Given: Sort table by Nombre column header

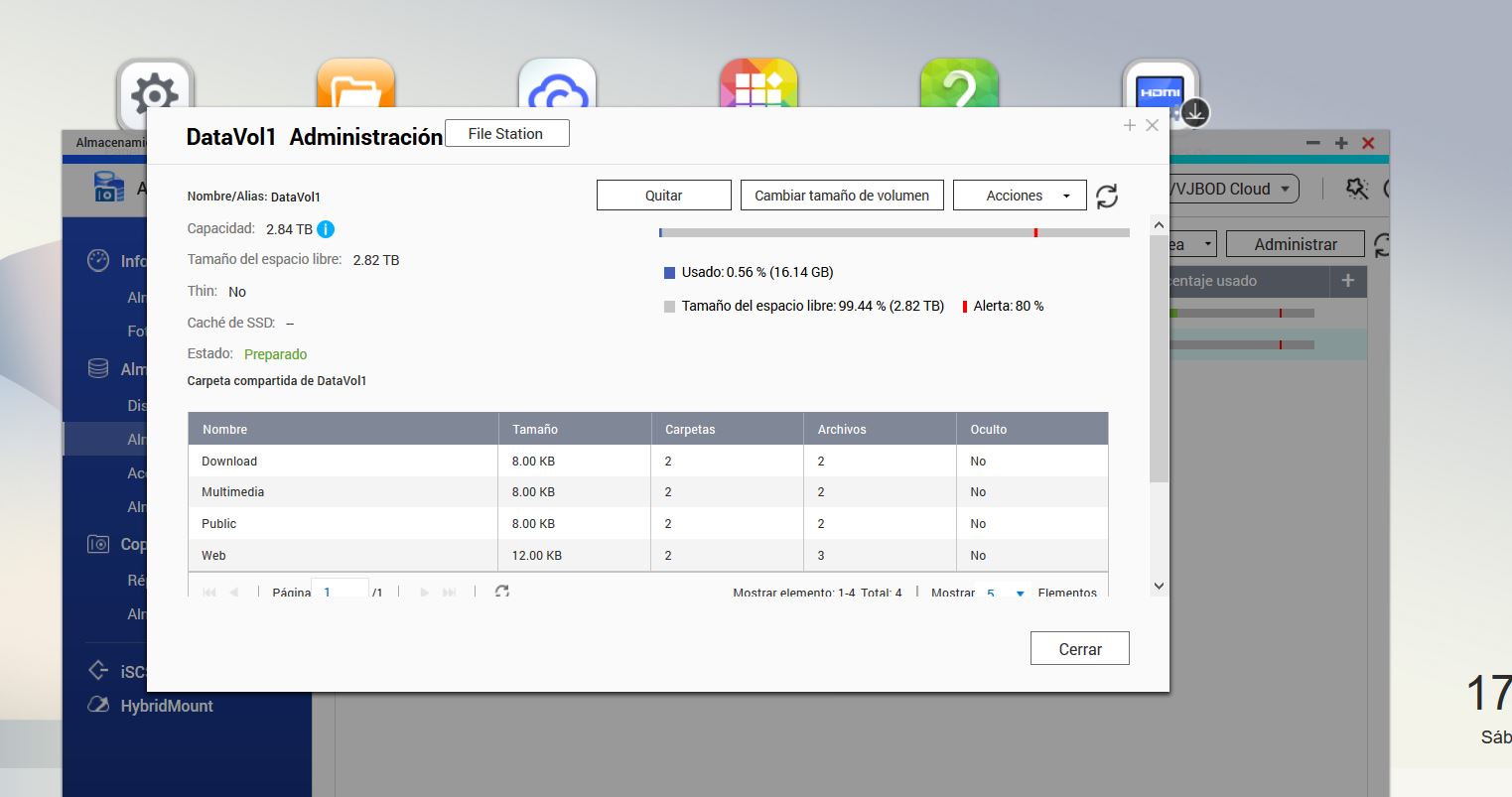Looking at the screenshot, I should pyautogui.click(x=343, y=430).
